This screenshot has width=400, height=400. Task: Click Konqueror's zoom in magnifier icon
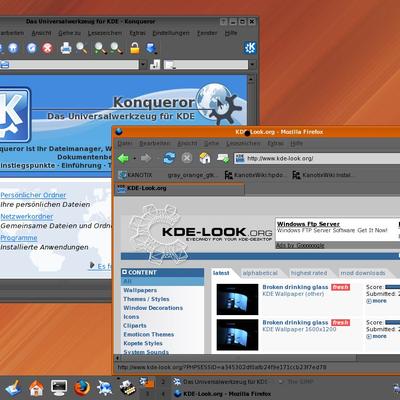coord(100,48)
